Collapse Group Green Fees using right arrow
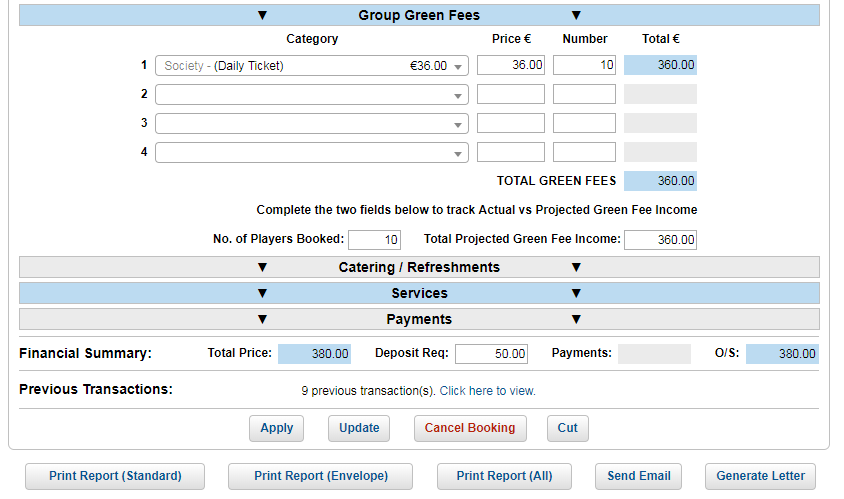 click(x=576, y=15)
